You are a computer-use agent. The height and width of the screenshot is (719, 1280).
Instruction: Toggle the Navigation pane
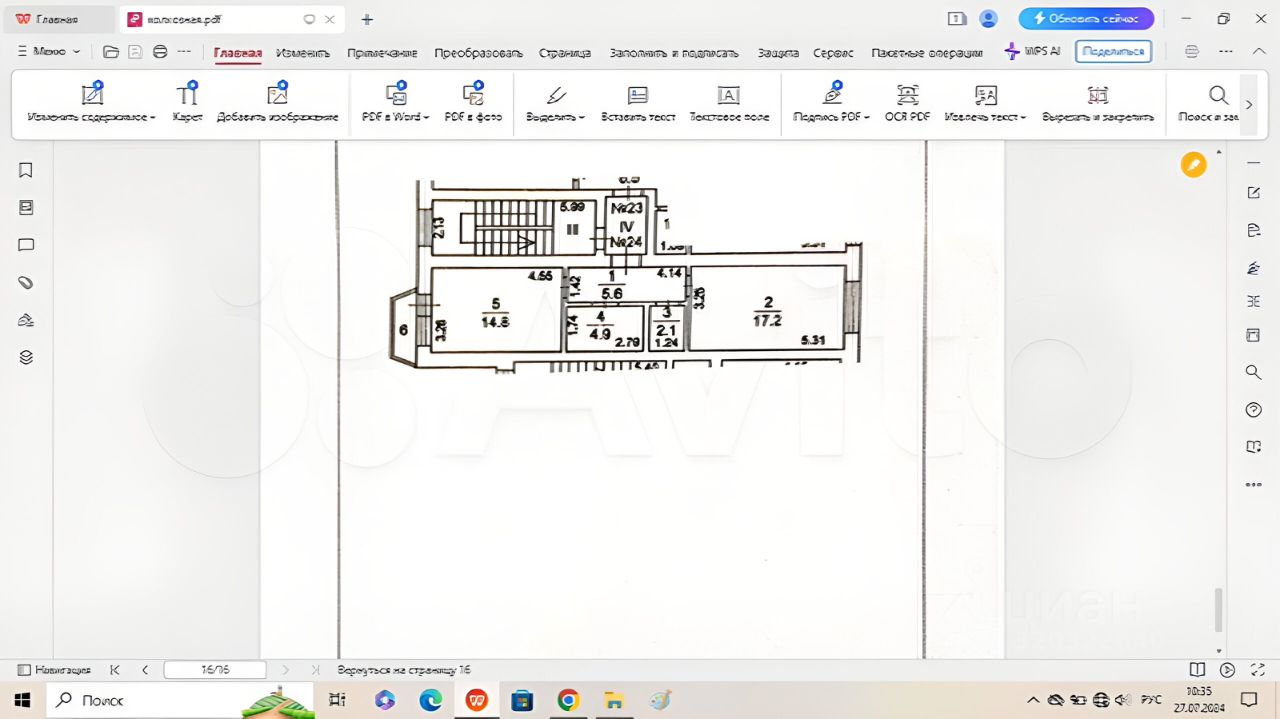click(x=54, y=670)
